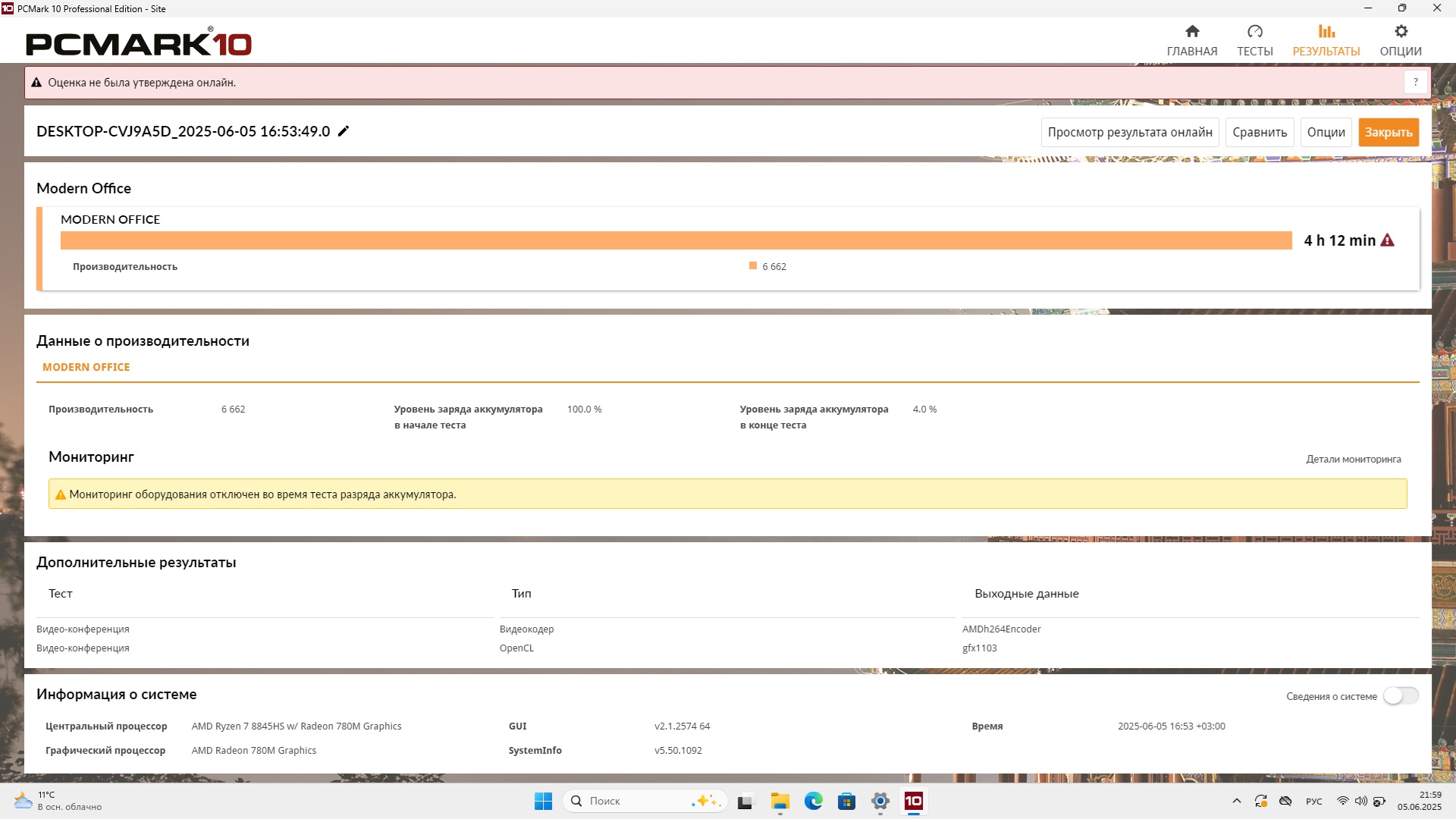This screenshot has height=819, width=1456.
Task: Toggle the Сведения о системе switch
Action: pyautogui.click(x=1400, y=696)
